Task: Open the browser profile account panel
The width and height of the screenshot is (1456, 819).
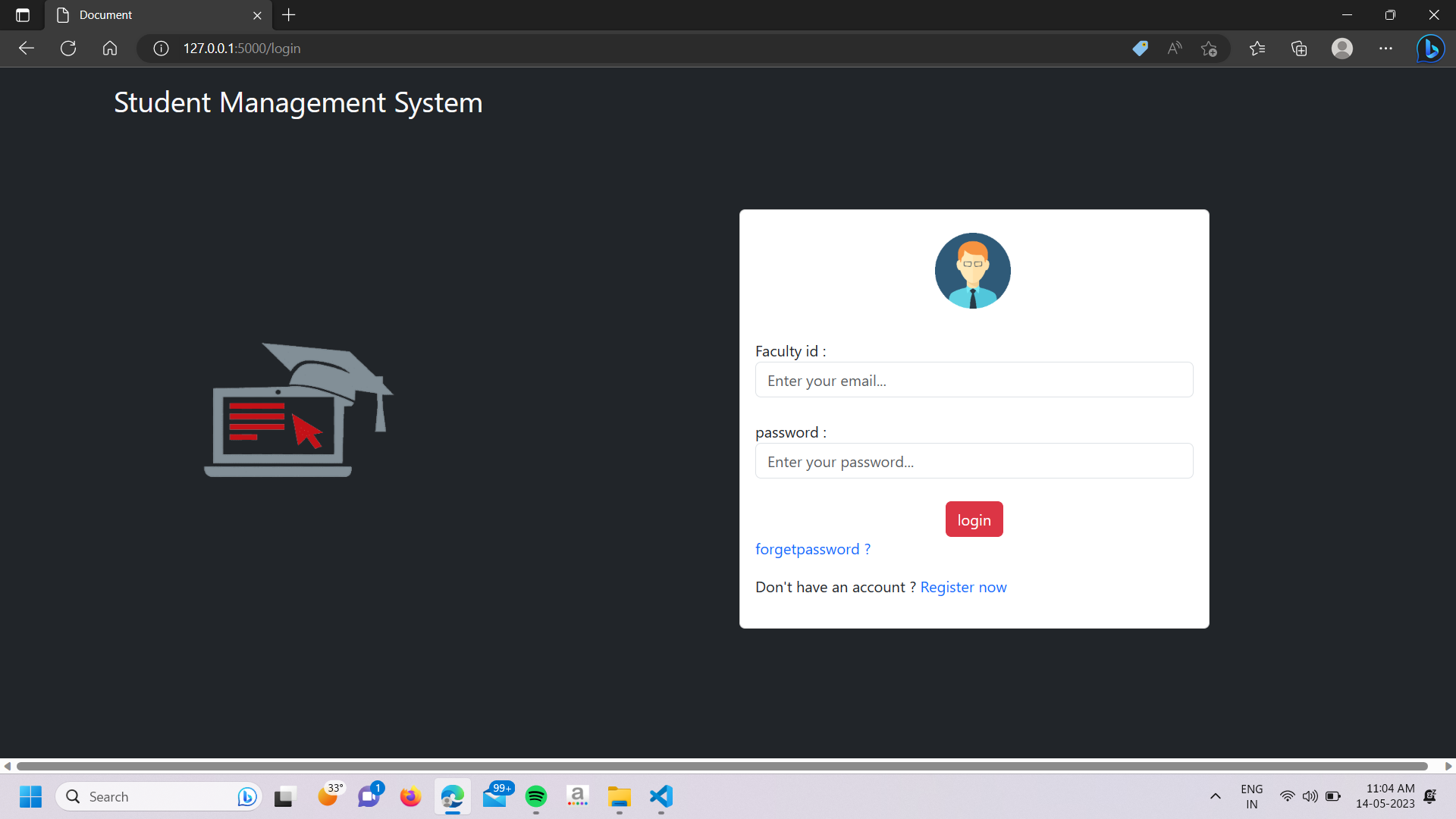Action: [x=1341, y=48]
